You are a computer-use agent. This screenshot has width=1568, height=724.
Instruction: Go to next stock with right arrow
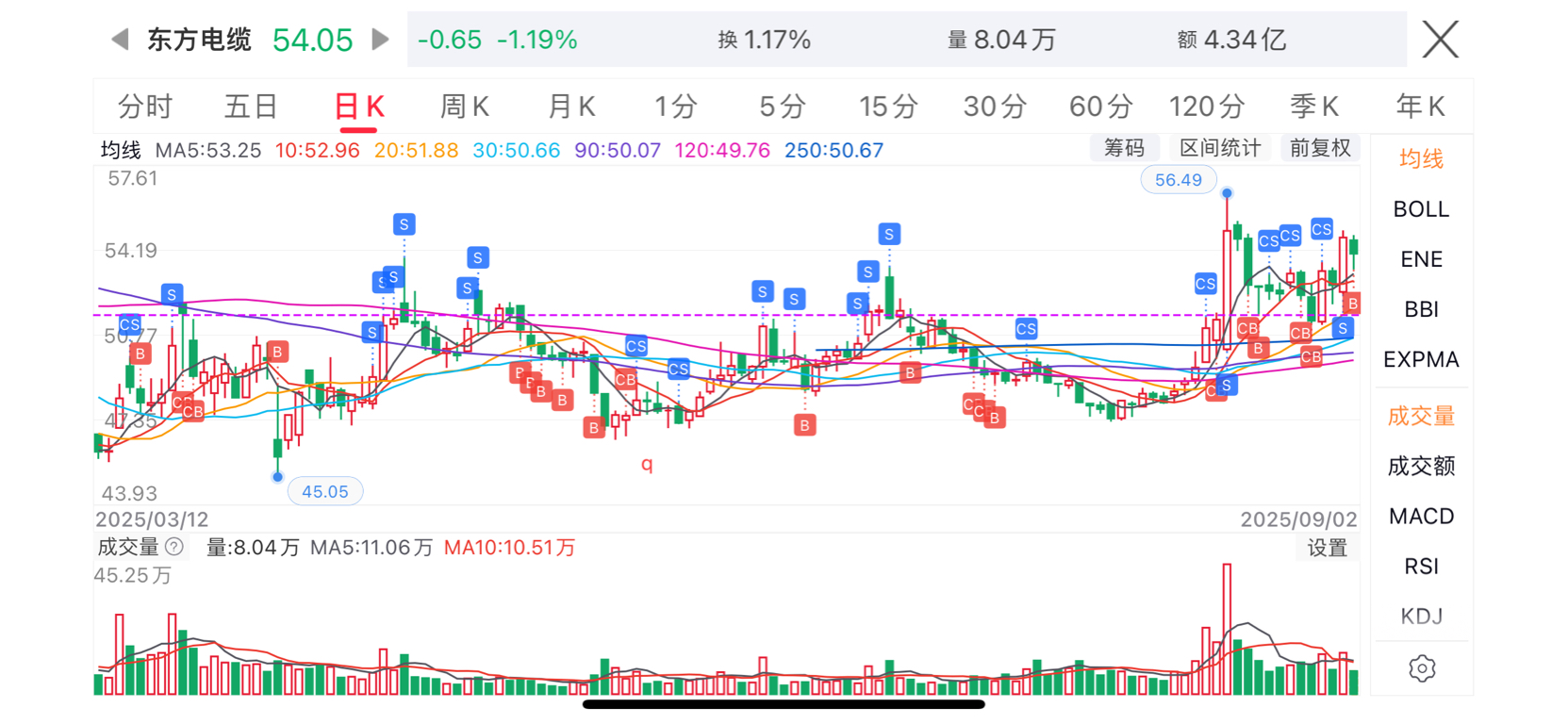(380, 40)
